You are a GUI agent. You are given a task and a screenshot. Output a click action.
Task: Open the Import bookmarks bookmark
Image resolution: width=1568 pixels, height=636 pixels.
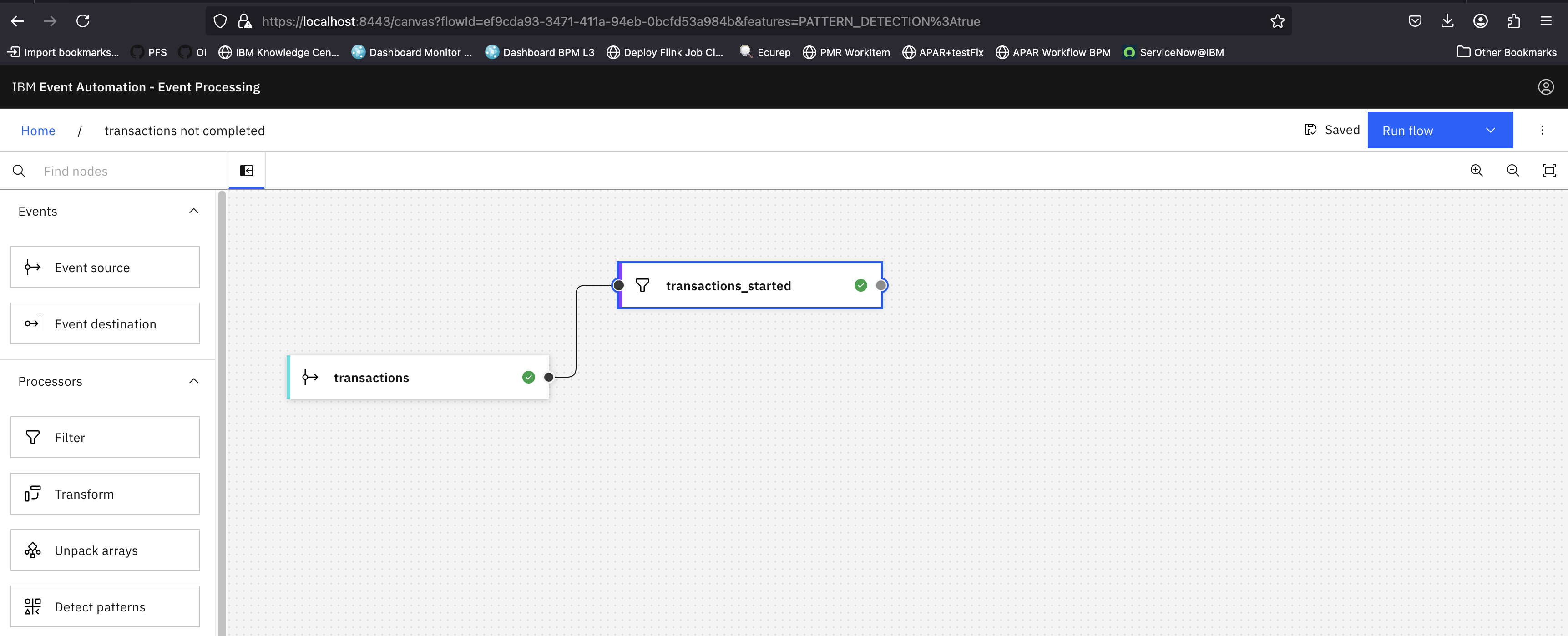coord(63,52)
